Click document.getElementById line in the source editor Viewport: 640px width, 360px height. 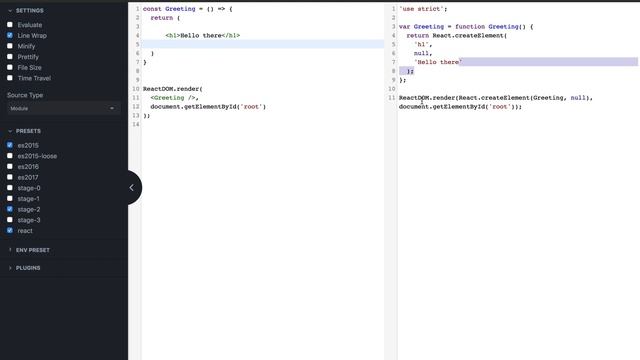coord(208,107)
